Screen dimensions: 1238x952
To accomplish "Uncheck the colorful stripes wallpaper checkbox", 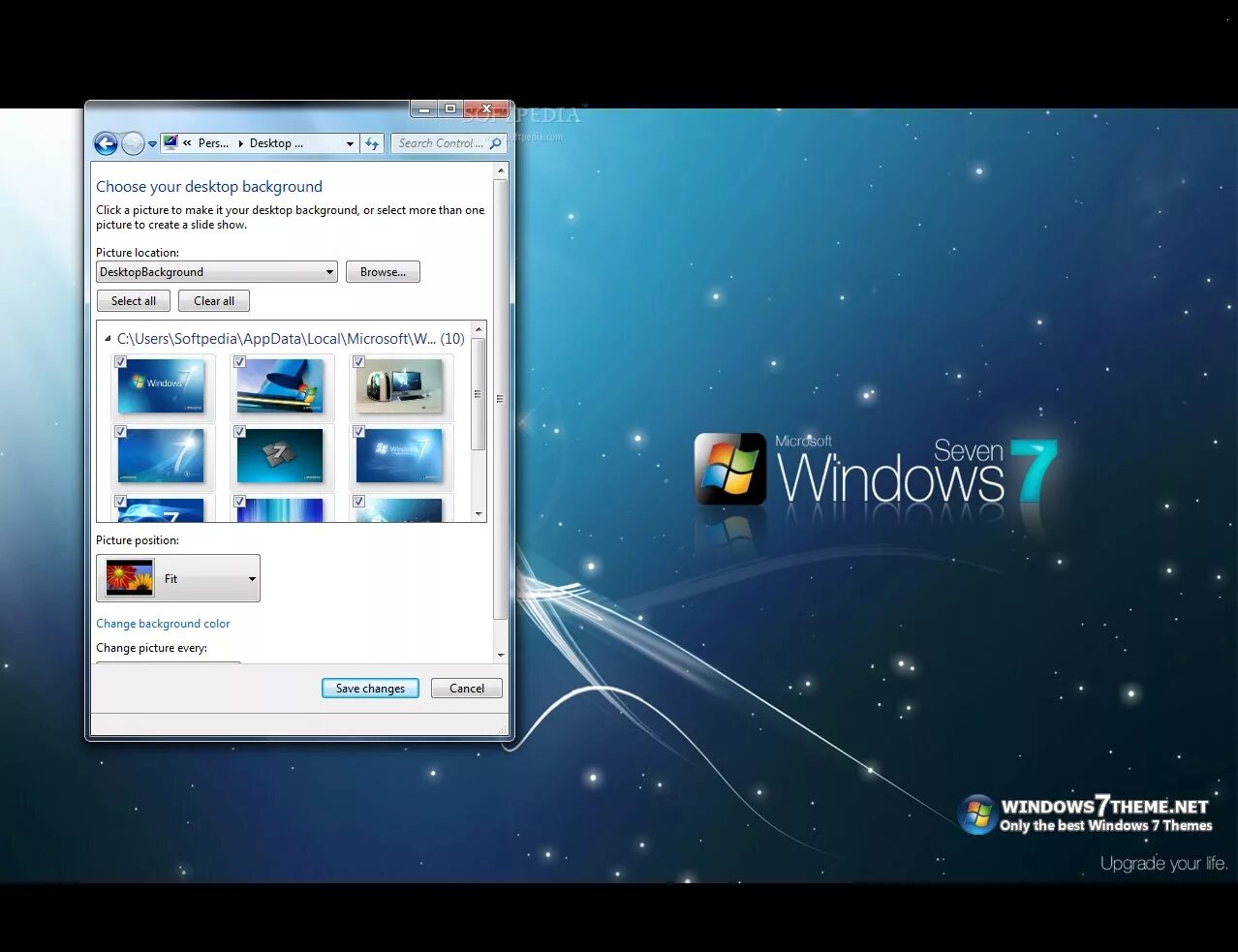I will [240, 361].
